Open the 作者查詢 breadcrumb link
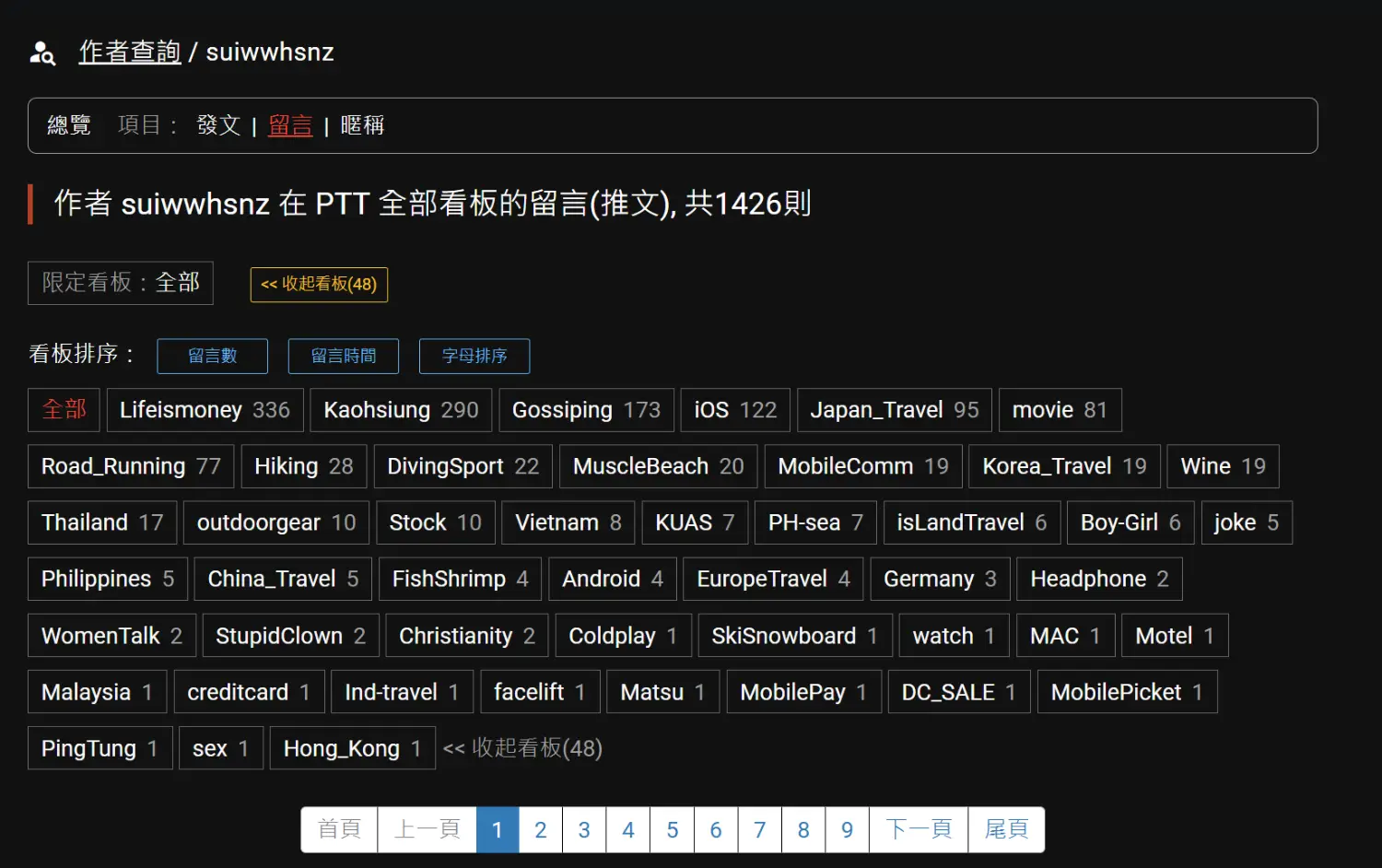Screen dimensions: 1382x868 [129, 53]
